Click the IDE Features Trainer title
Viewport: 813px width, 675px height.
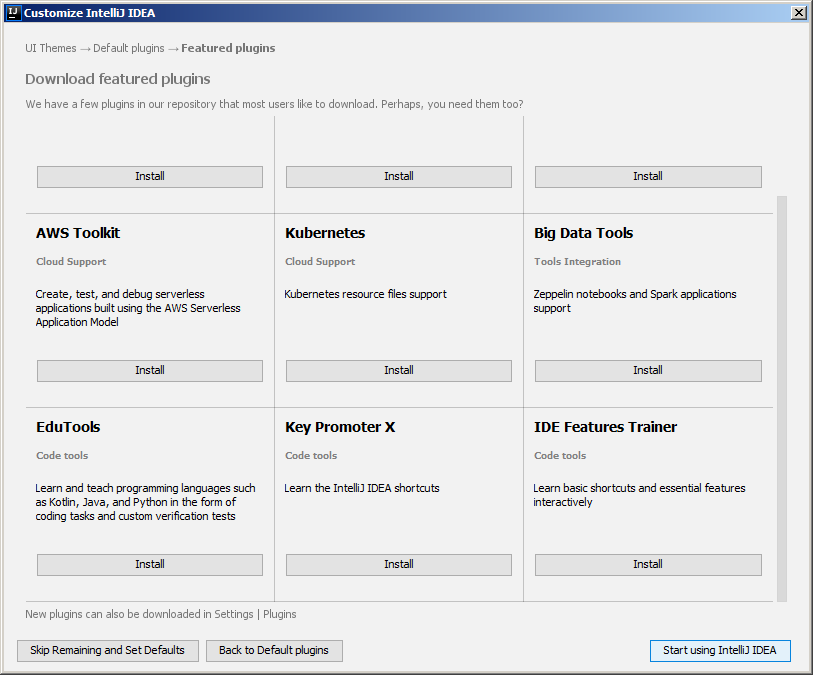point(606,427)
